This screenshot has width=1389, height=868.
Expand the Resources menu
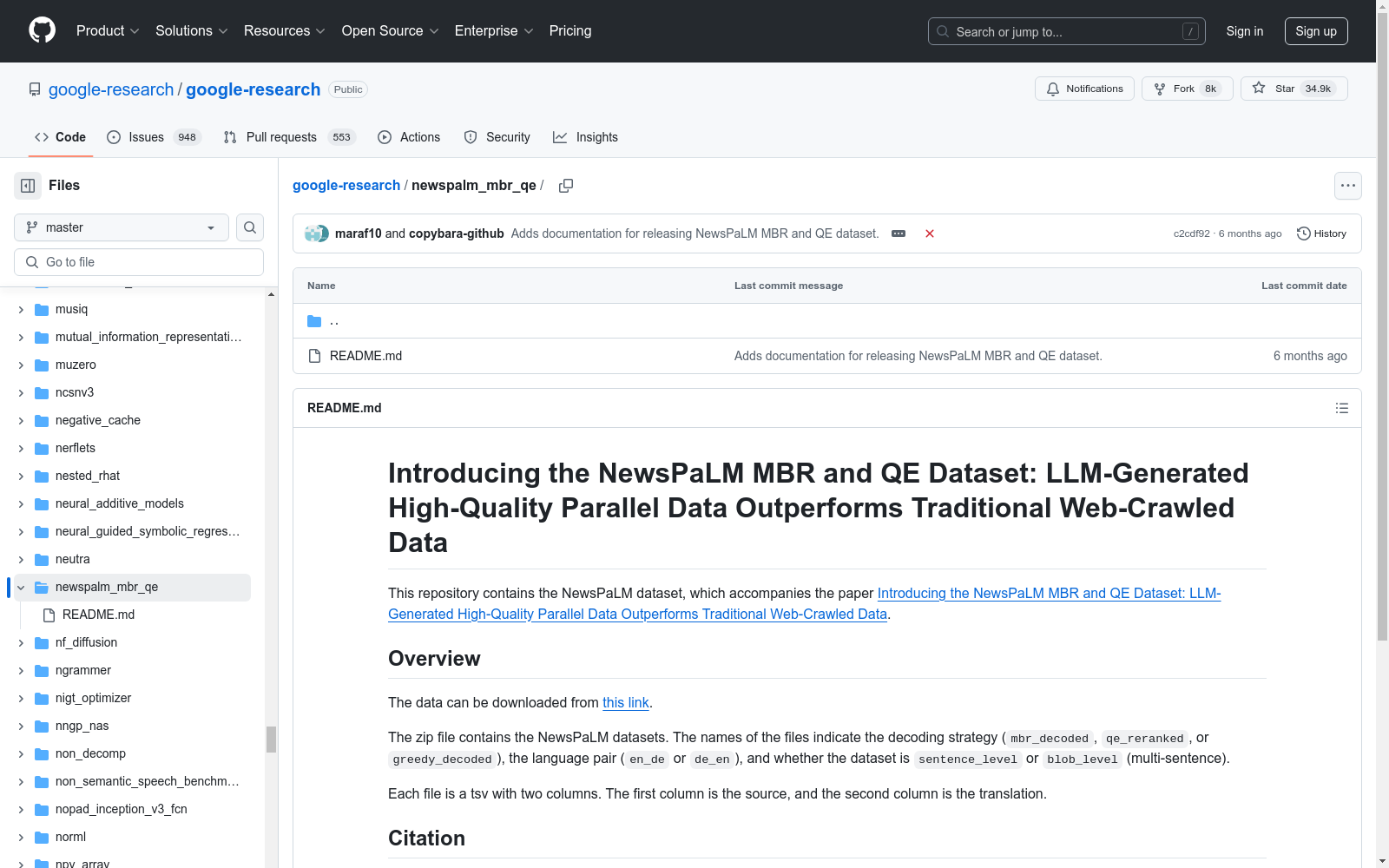pyautogui.click(x=284, y=30)
